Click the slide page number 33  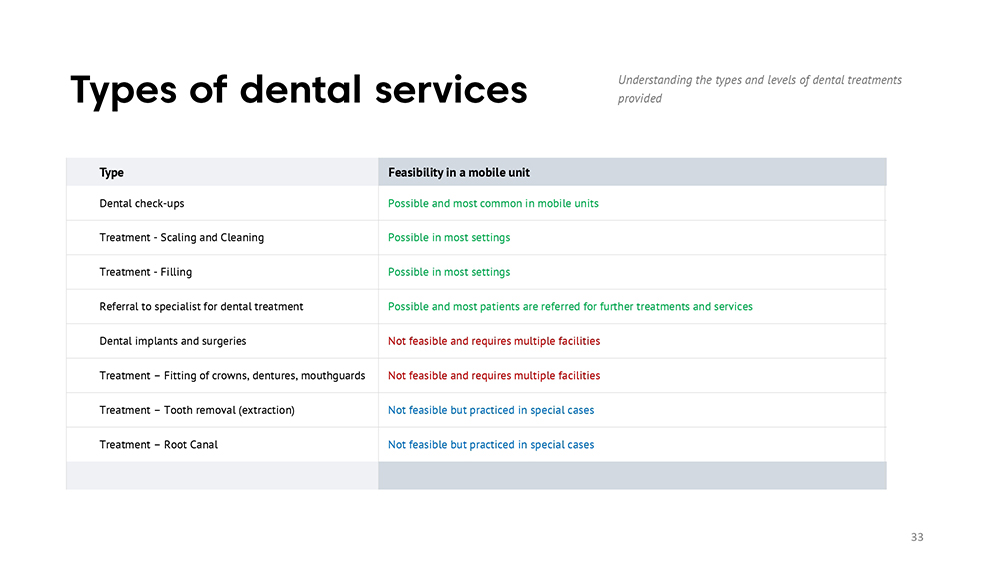(917, 537)
